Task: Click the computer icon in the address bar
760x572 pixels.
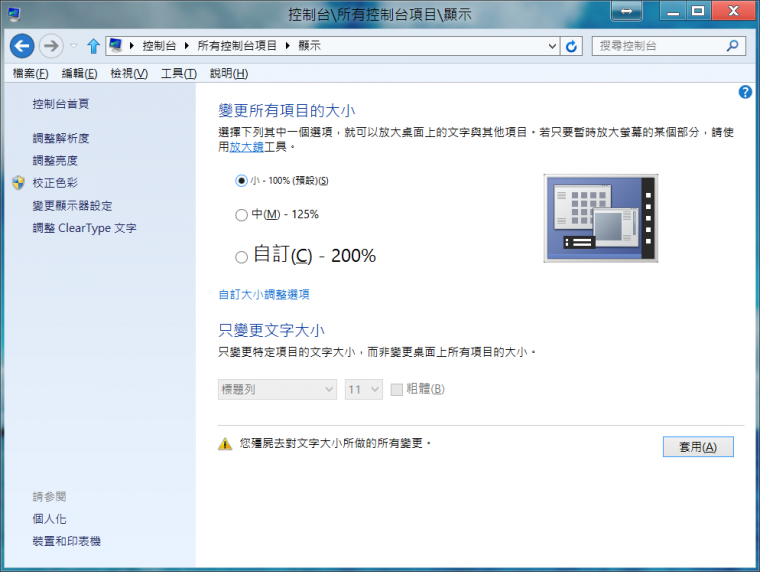Action: click(x=115, y=46)
